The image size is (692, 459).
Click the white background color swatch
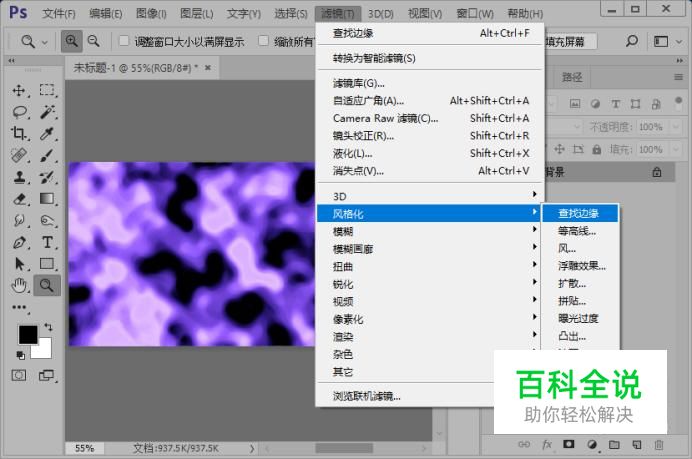click(45, 350)
